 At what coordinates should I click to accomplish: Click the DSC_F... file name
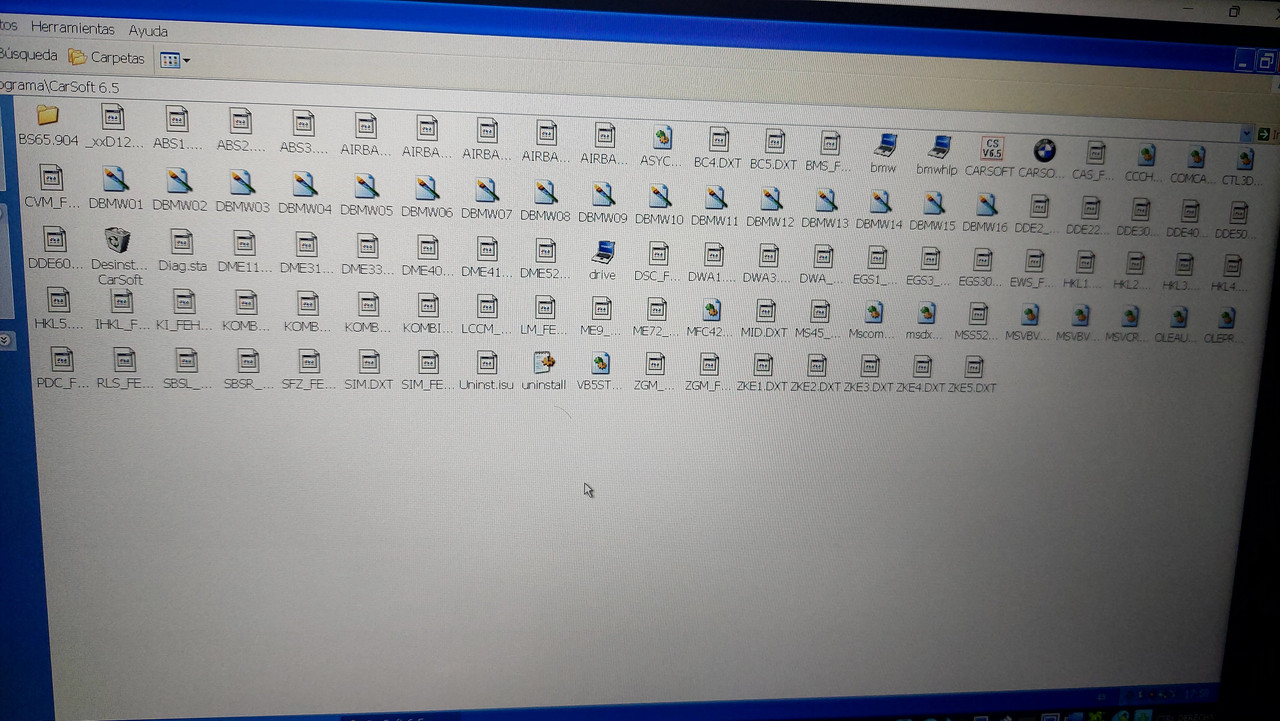click(x=658, y=274)
